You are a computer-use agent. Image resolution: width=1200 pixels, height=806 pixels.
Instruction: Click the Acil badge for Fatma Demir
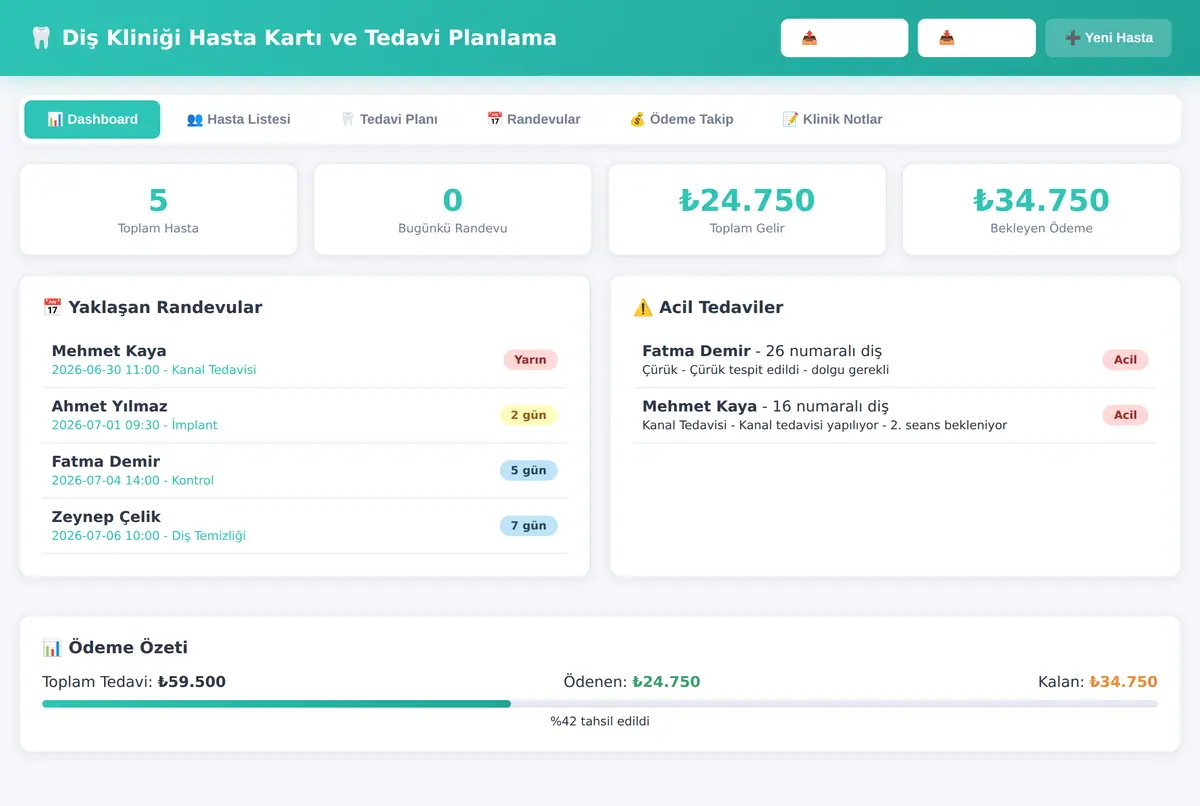point(1125,360)
